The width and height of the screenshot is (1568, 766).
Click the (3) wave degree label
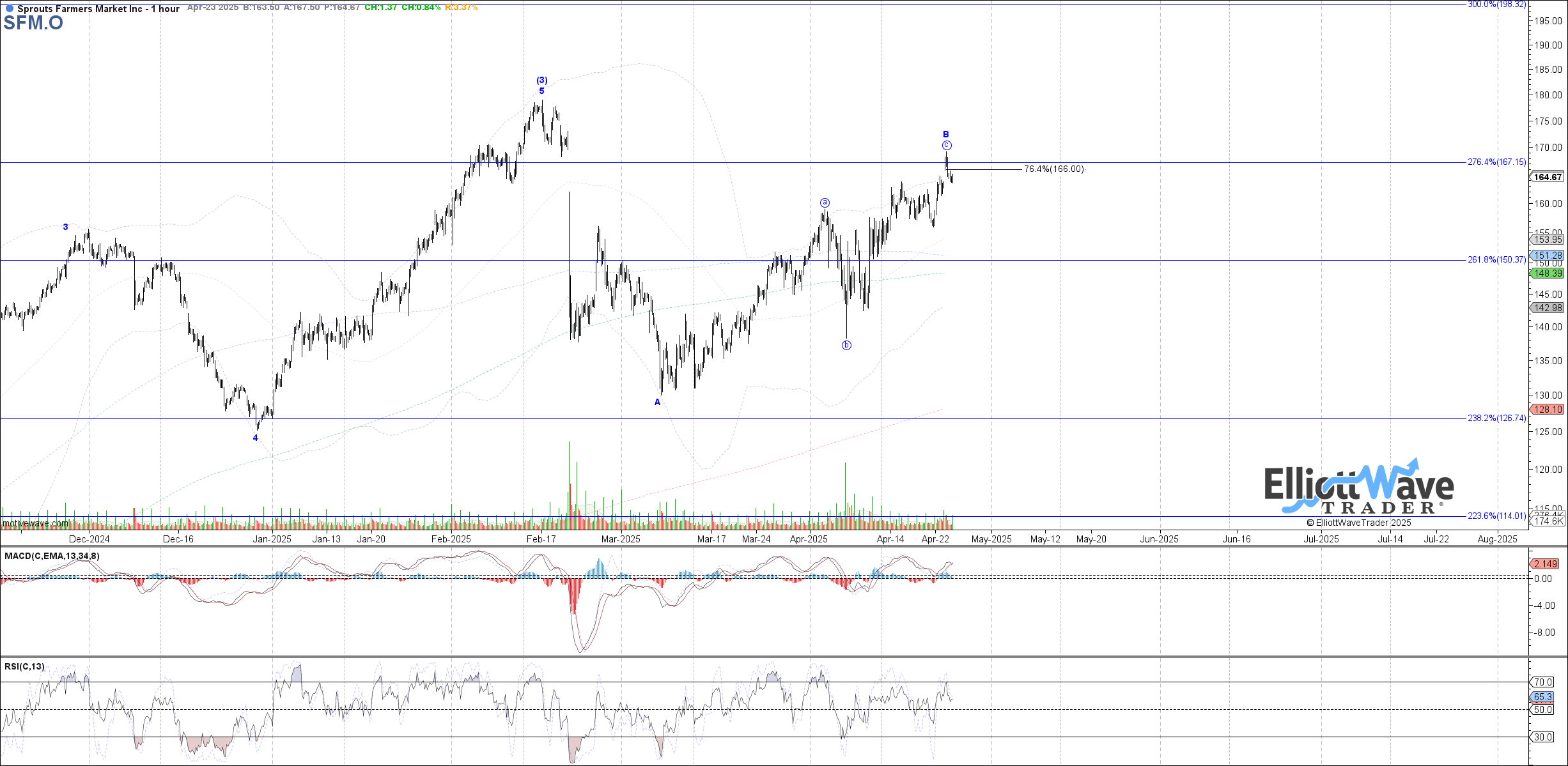click(541, 80)
